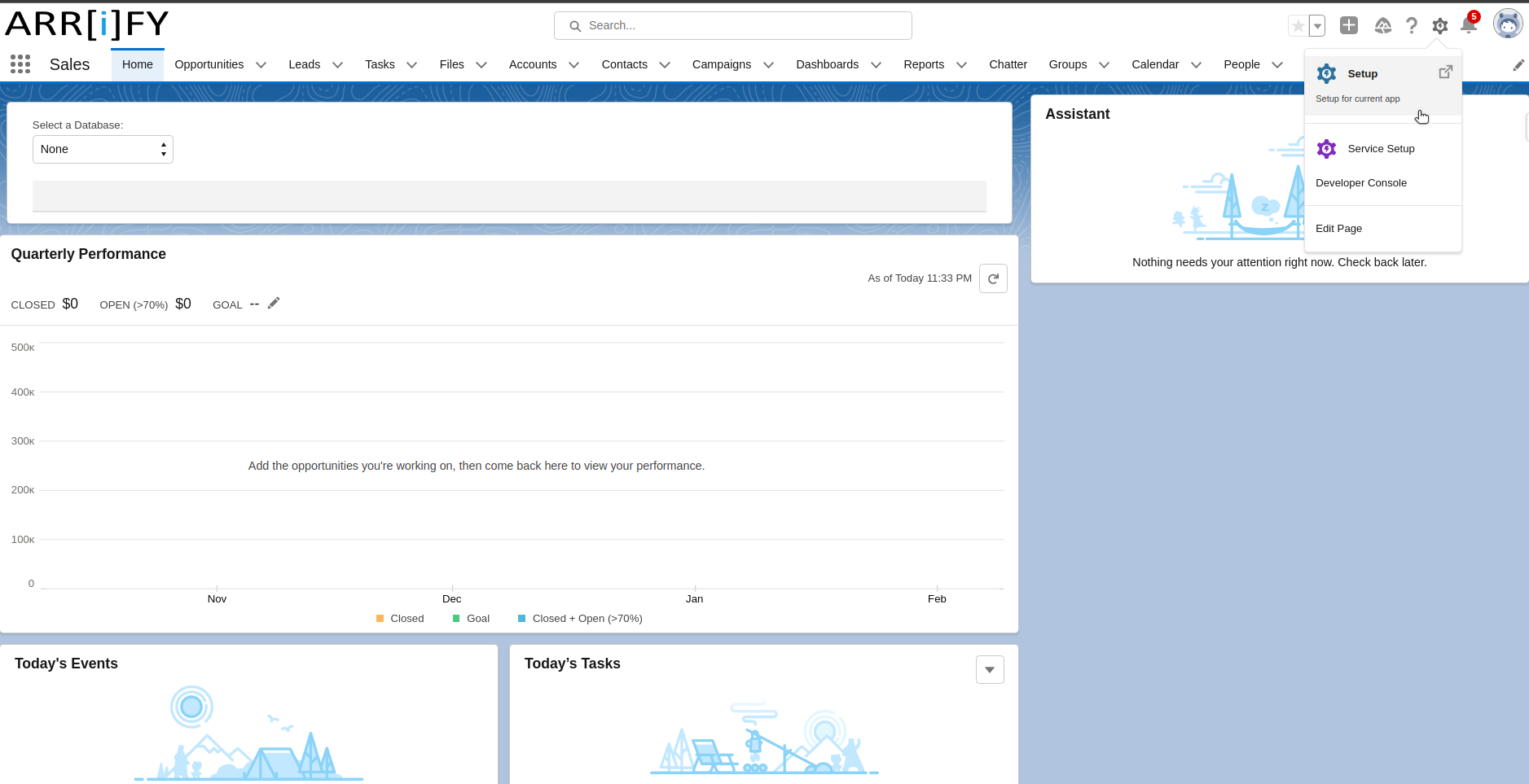Open the Today's Tasks actions dropdown
Screen dimensions: 1529x784
coord(989,668)
